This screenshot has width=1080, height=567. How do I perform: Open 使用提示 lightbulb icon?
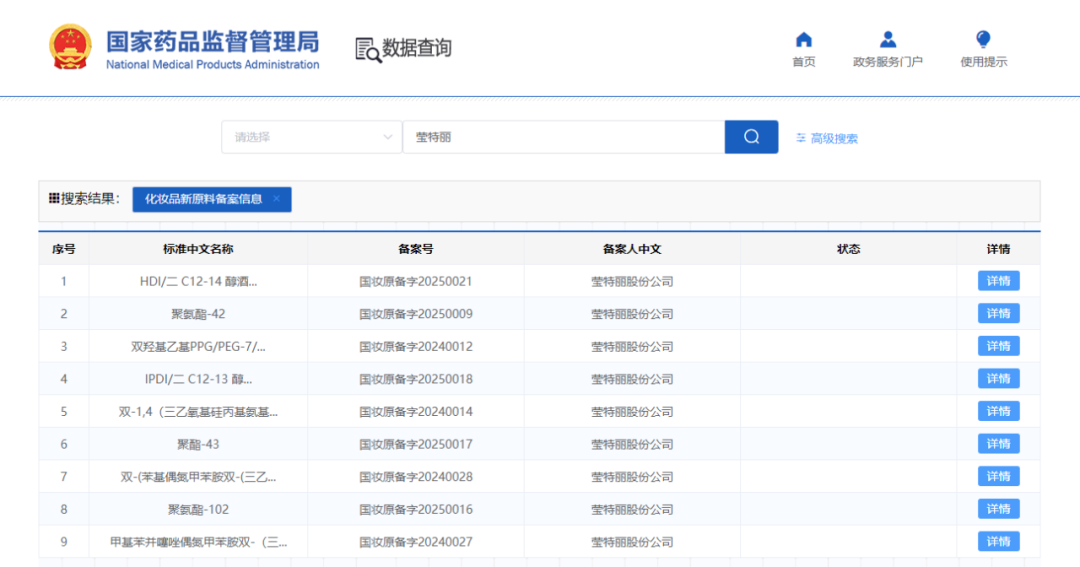point(984,39)
